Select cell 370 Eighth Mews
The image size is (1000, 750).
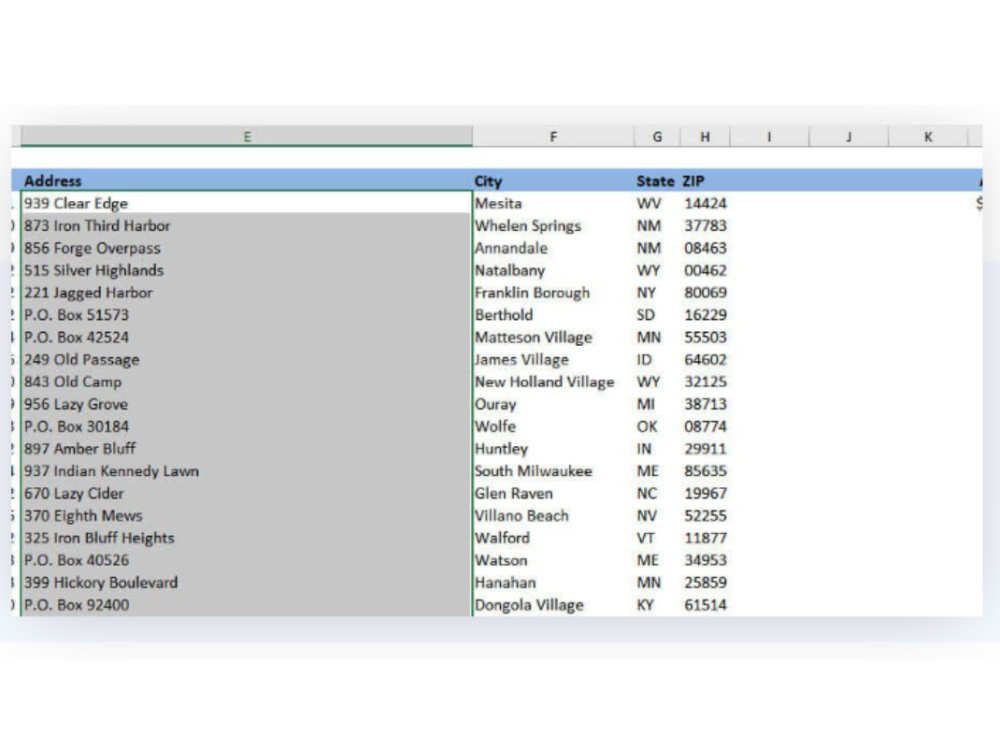(x=247, y=515)
